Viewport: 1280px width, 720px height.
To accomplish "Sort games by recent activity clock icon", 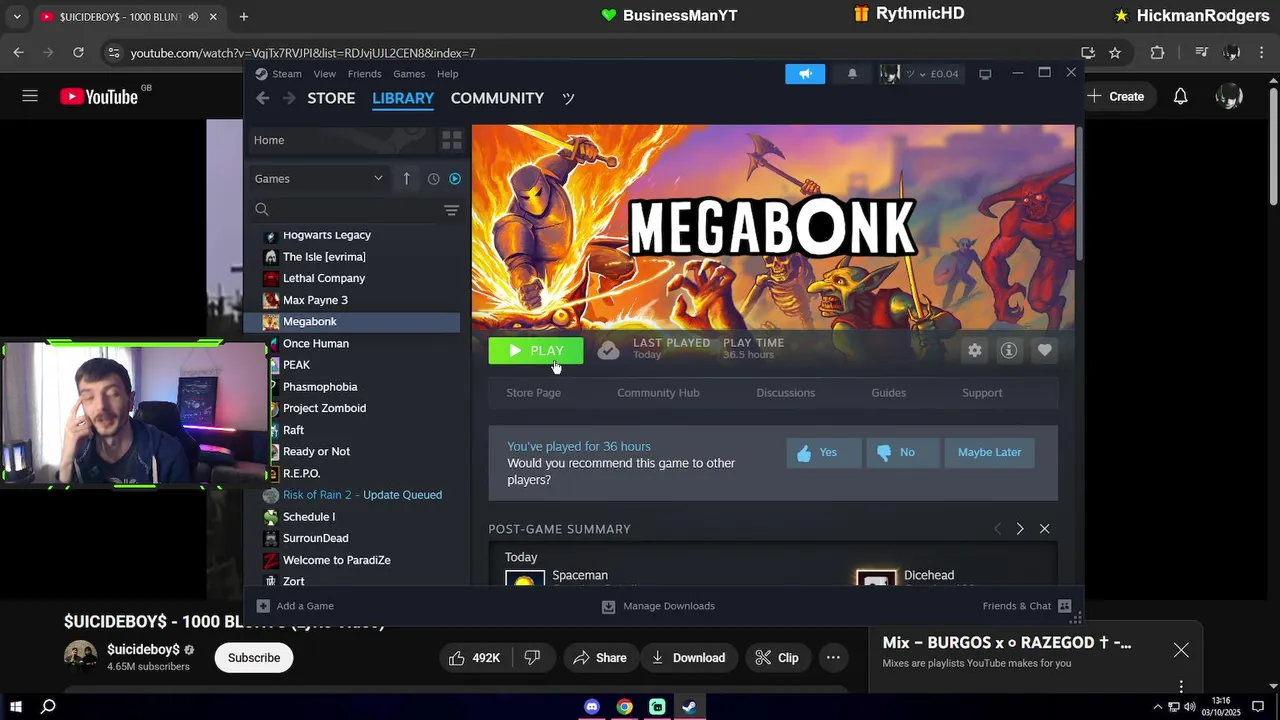I will point(433,179).
